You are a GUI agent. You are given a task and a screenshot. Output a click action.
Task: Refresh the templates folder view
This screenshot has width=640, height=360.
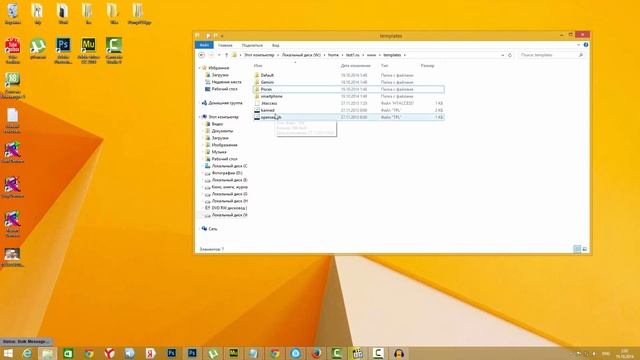point(510,55)
